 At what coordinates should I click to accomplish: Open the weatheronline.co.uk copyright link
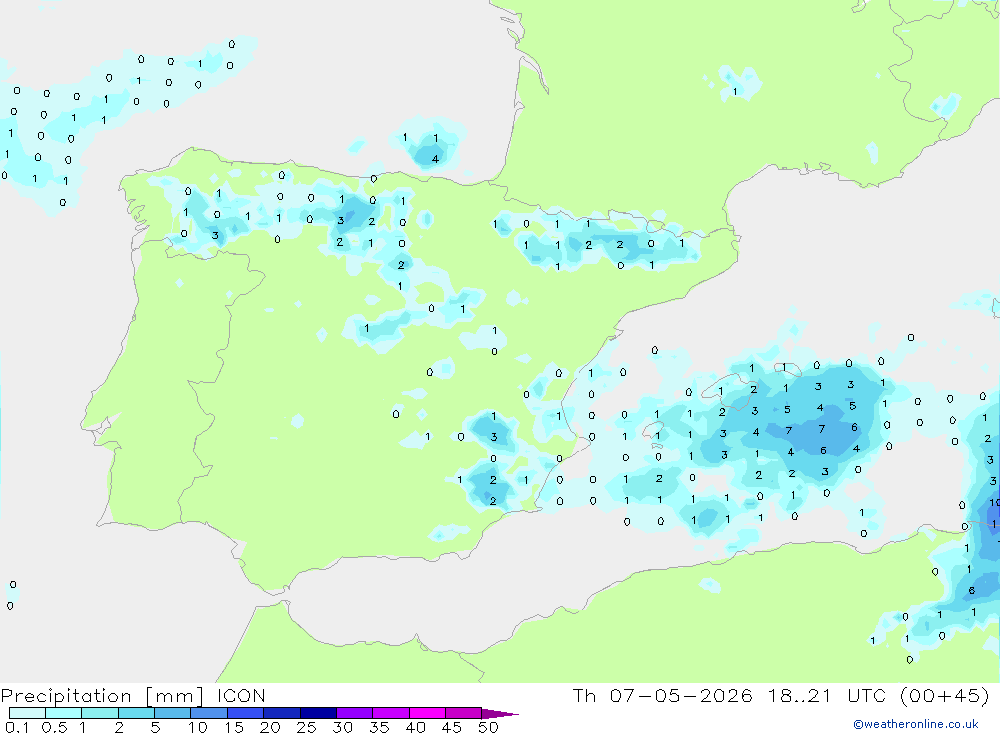(916, 724)
